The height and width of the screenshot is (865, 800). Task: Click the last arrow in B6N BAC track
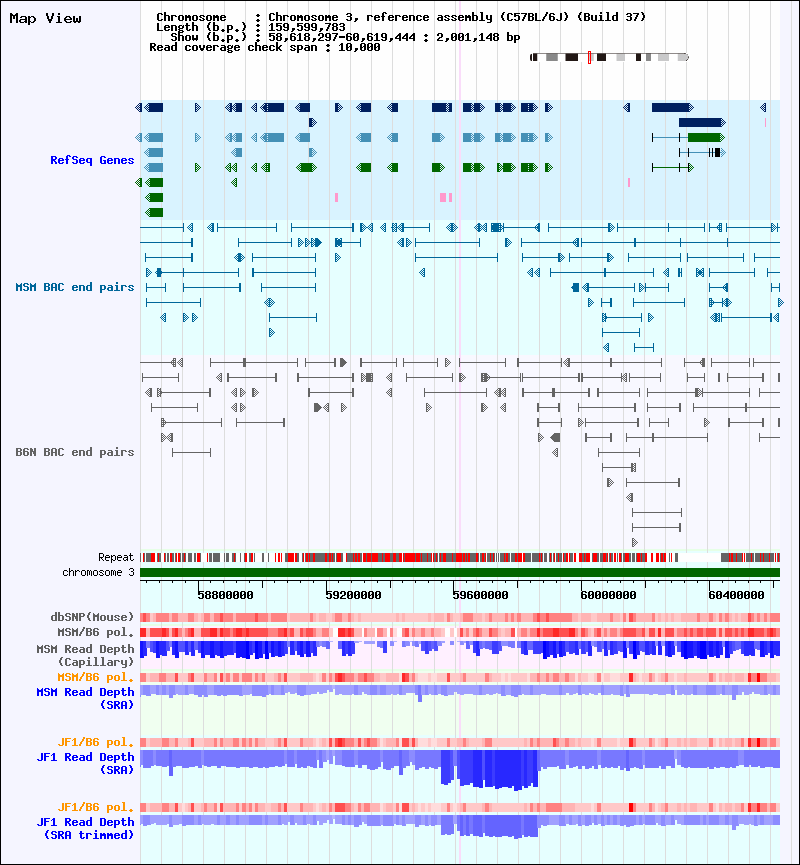(634, 542)
